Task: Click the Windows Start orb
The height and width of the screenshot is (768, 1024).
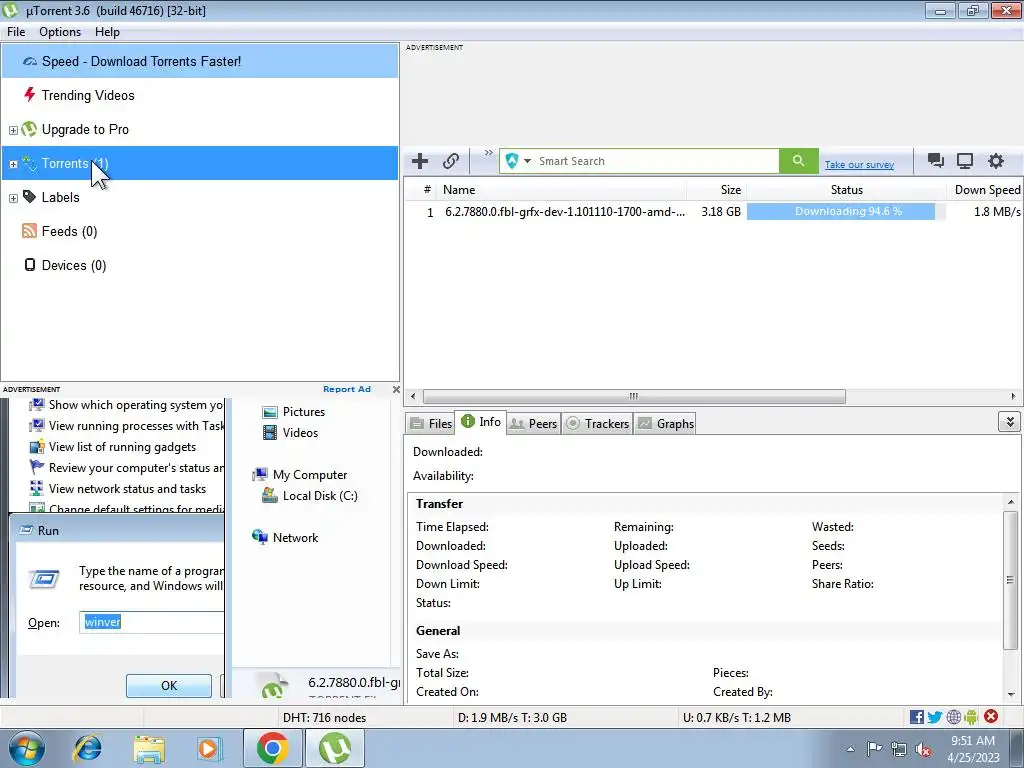Action: click(x=27, y=748)
